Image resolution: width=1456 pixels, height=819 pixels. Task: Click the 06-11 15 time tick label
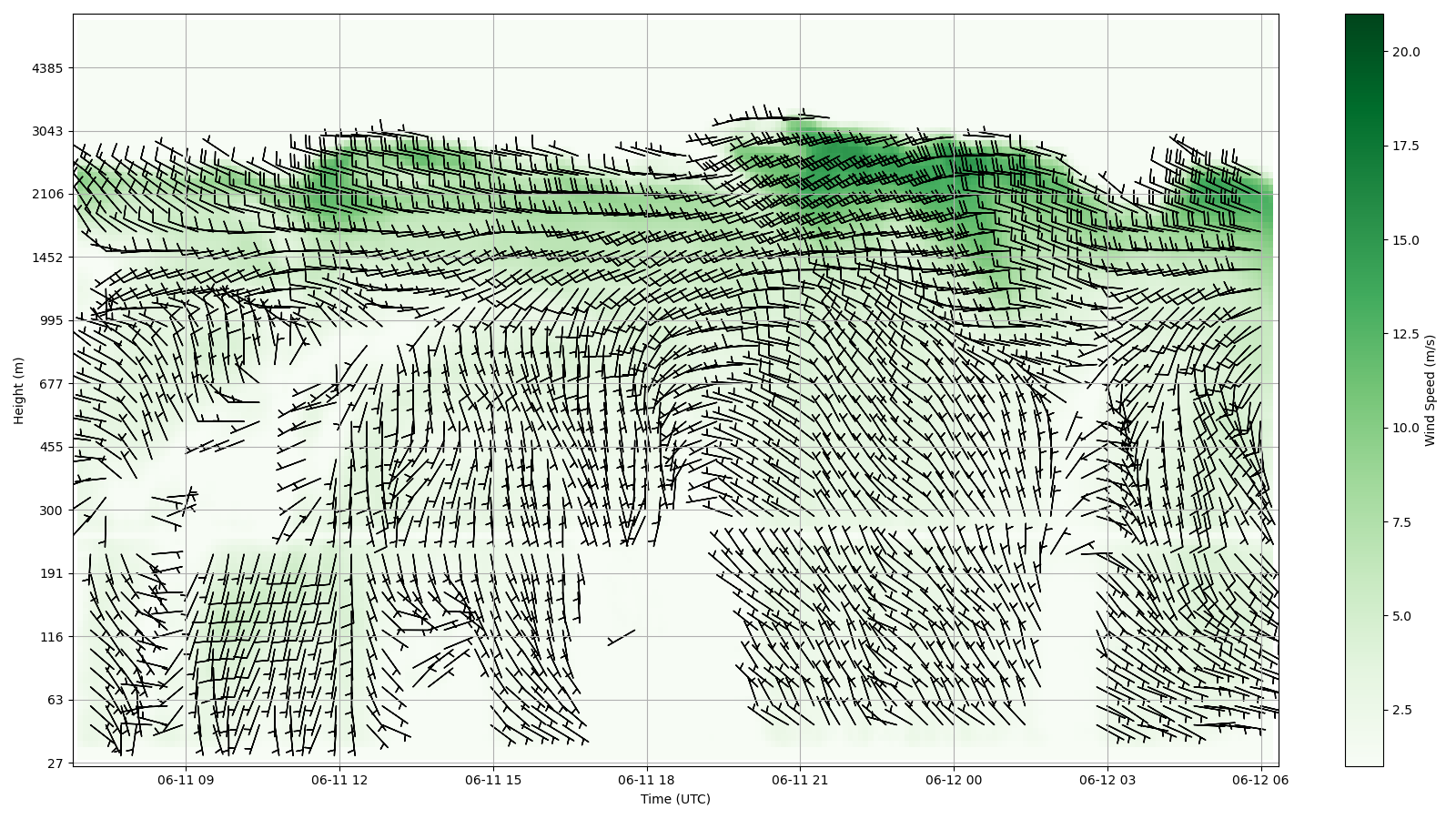point(493,780)
